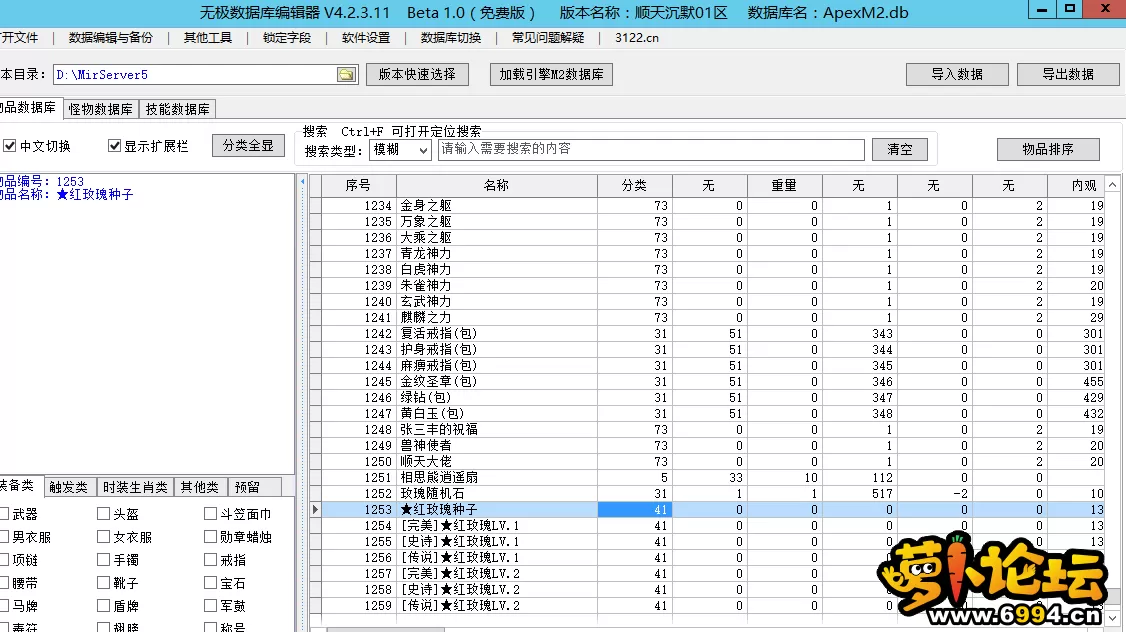Check the 盾牌 category box
Screen dimensions: 1126x632
click(103, 605)
